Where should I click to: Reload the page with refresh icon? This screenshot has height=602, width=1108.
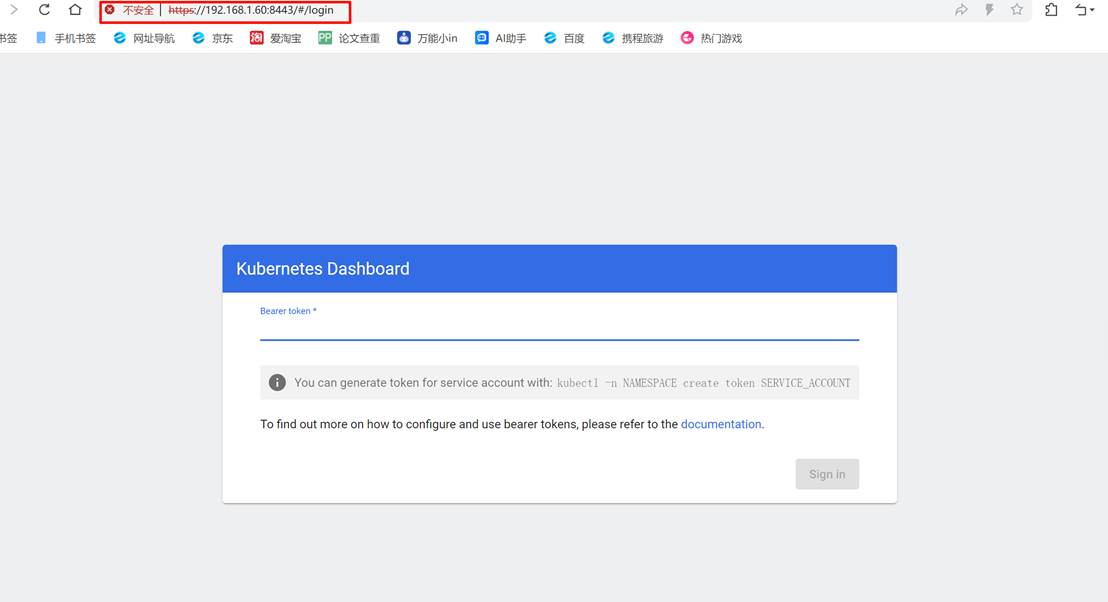click(44, 10)
